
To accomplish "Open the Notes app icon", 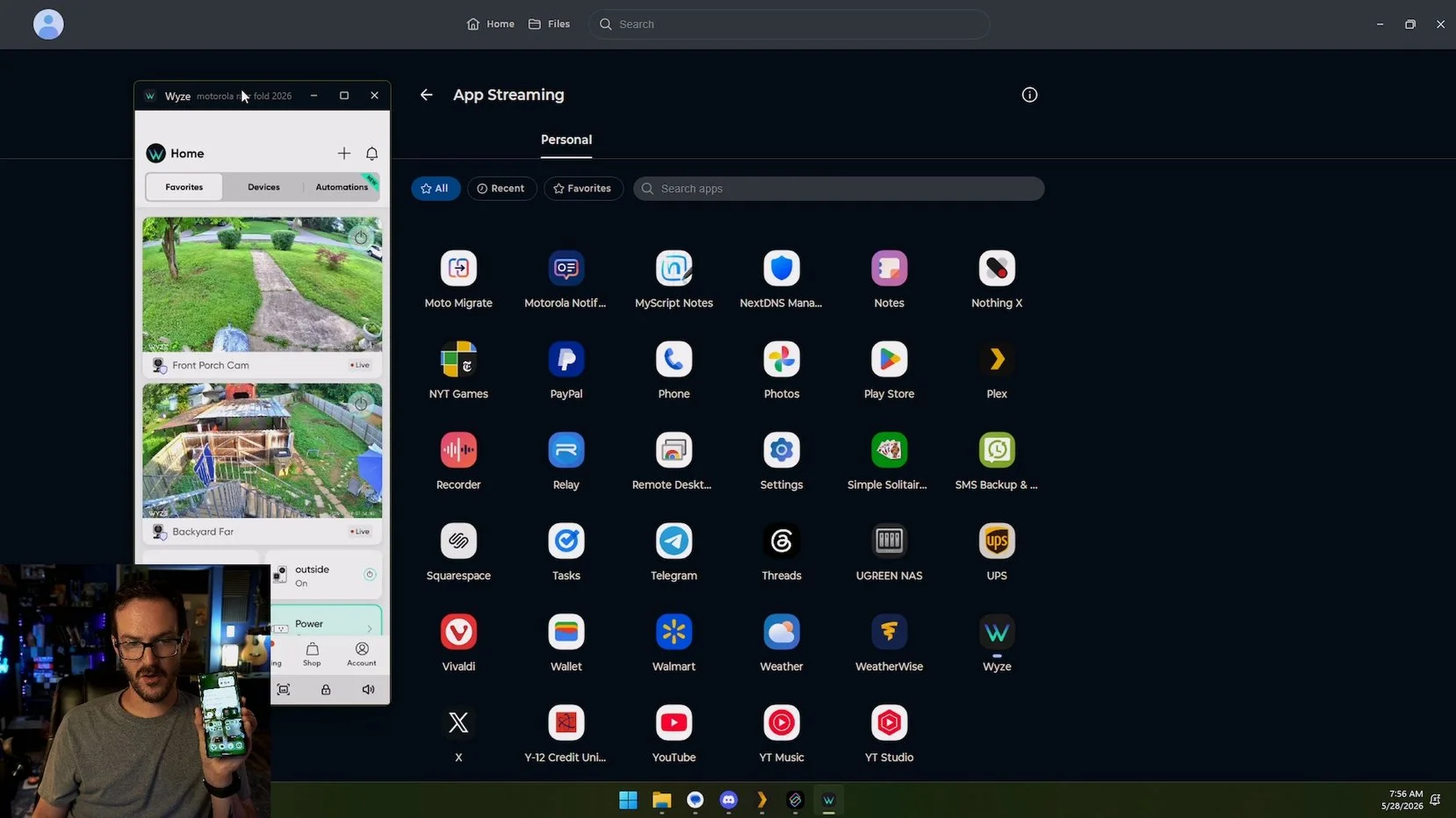I will click(889, 269).
